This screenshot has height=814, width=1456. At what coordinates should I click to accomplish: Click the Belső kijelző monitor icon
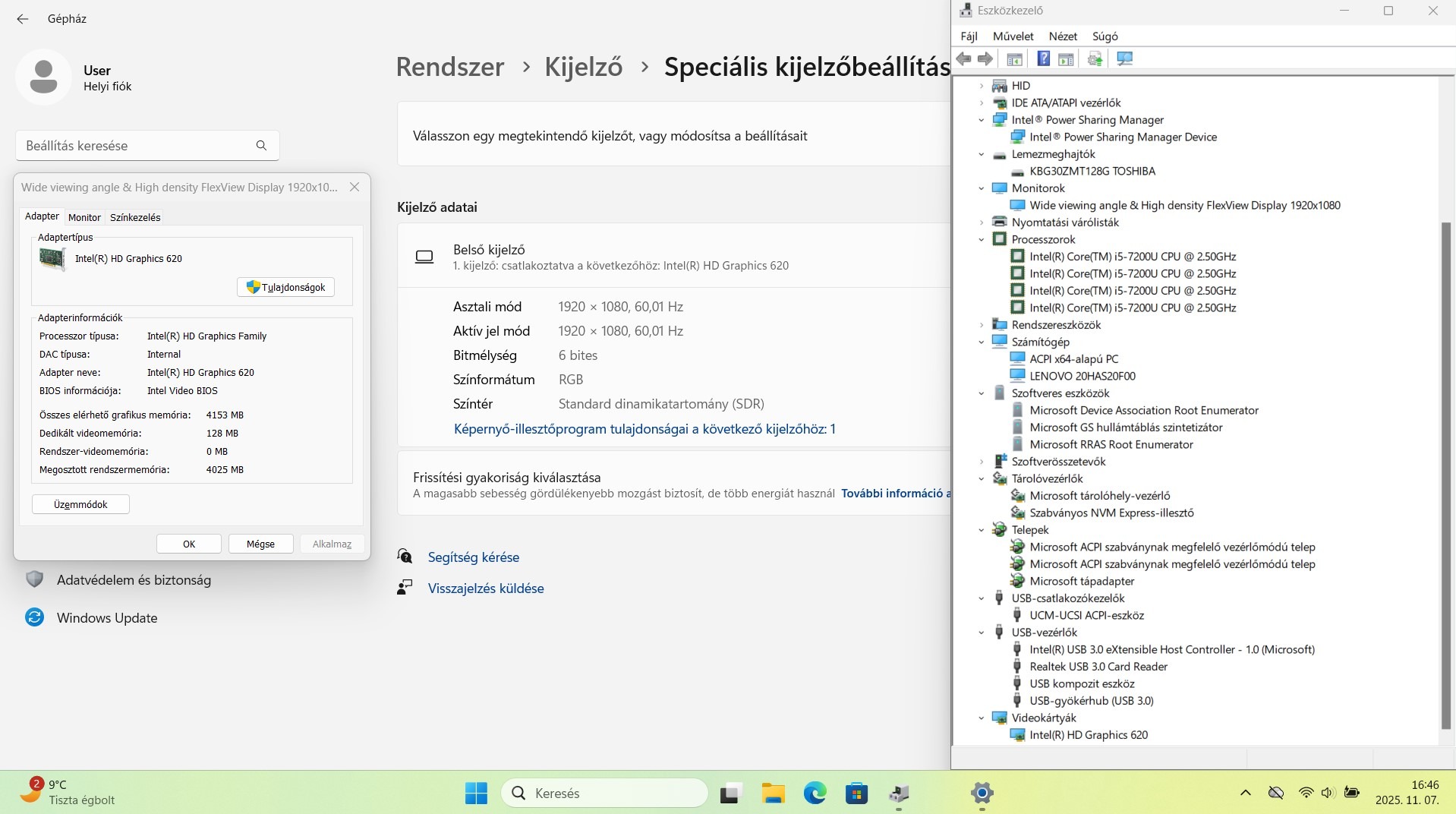click(424, 257)
